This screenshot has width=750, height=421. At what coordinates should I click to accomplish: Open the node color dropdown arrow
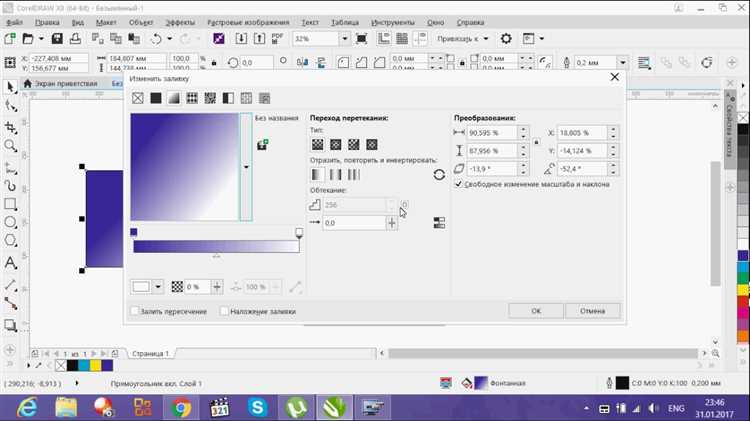point(158,287)
